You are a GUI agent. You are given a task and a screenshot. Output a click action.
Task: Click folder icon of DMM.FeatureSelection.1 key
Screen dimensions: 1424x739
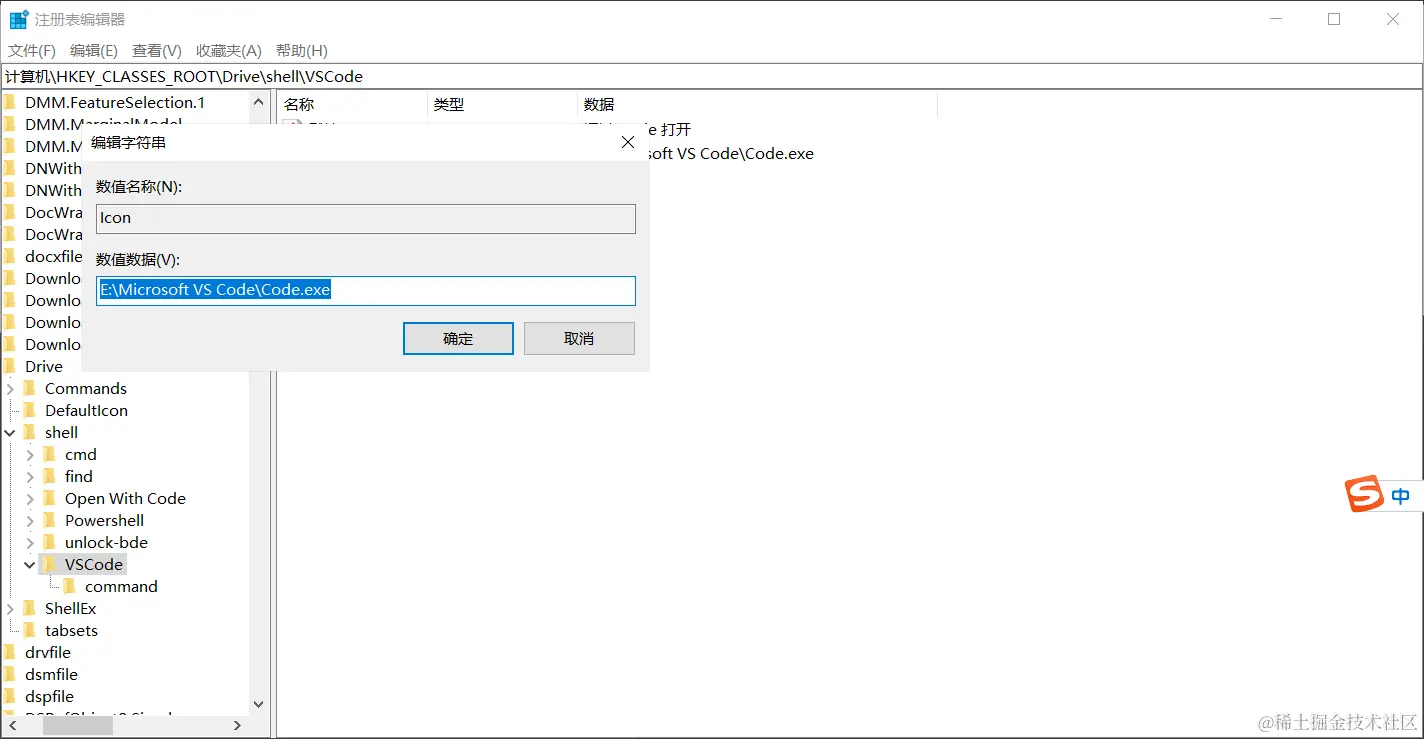(10, 102)
